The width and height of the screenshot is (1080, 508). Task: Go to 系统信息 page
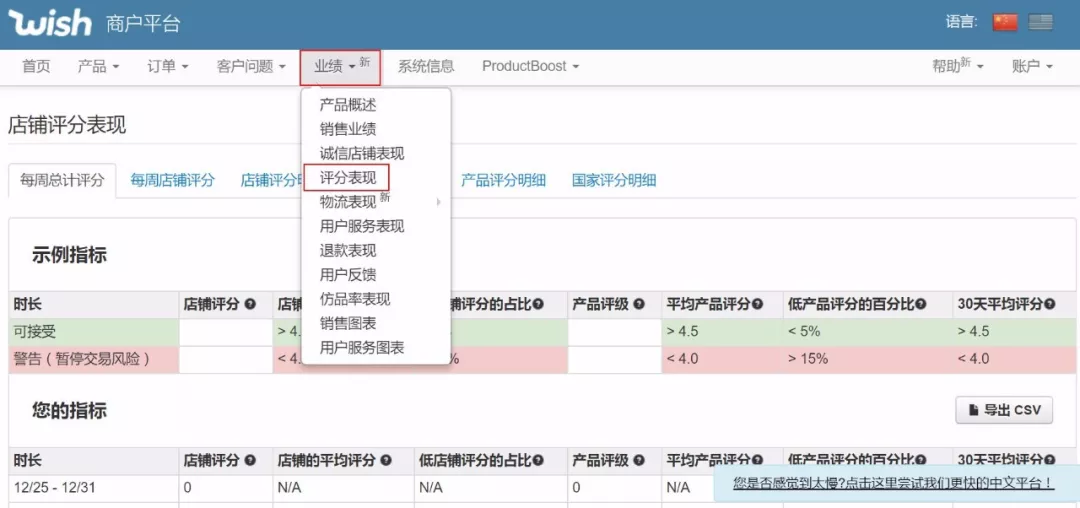coord(426,66)
